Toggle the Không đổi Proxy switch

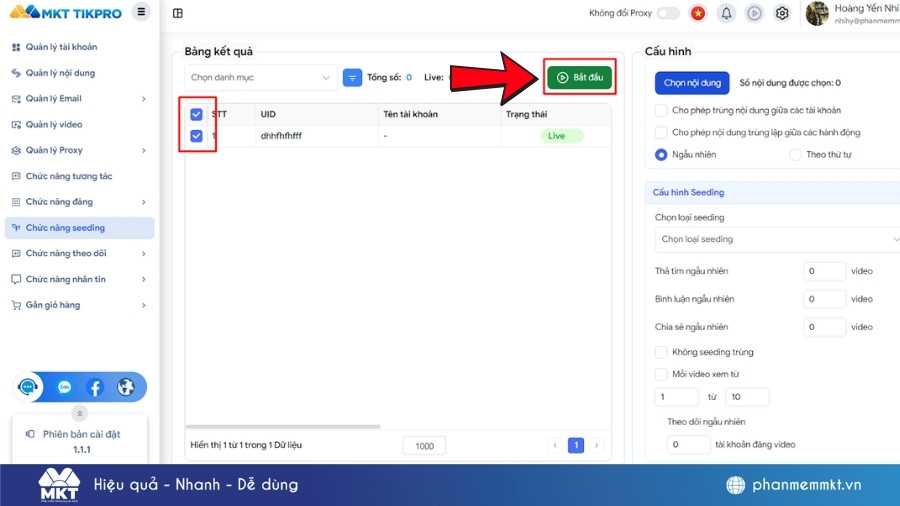tap(668, 13)
